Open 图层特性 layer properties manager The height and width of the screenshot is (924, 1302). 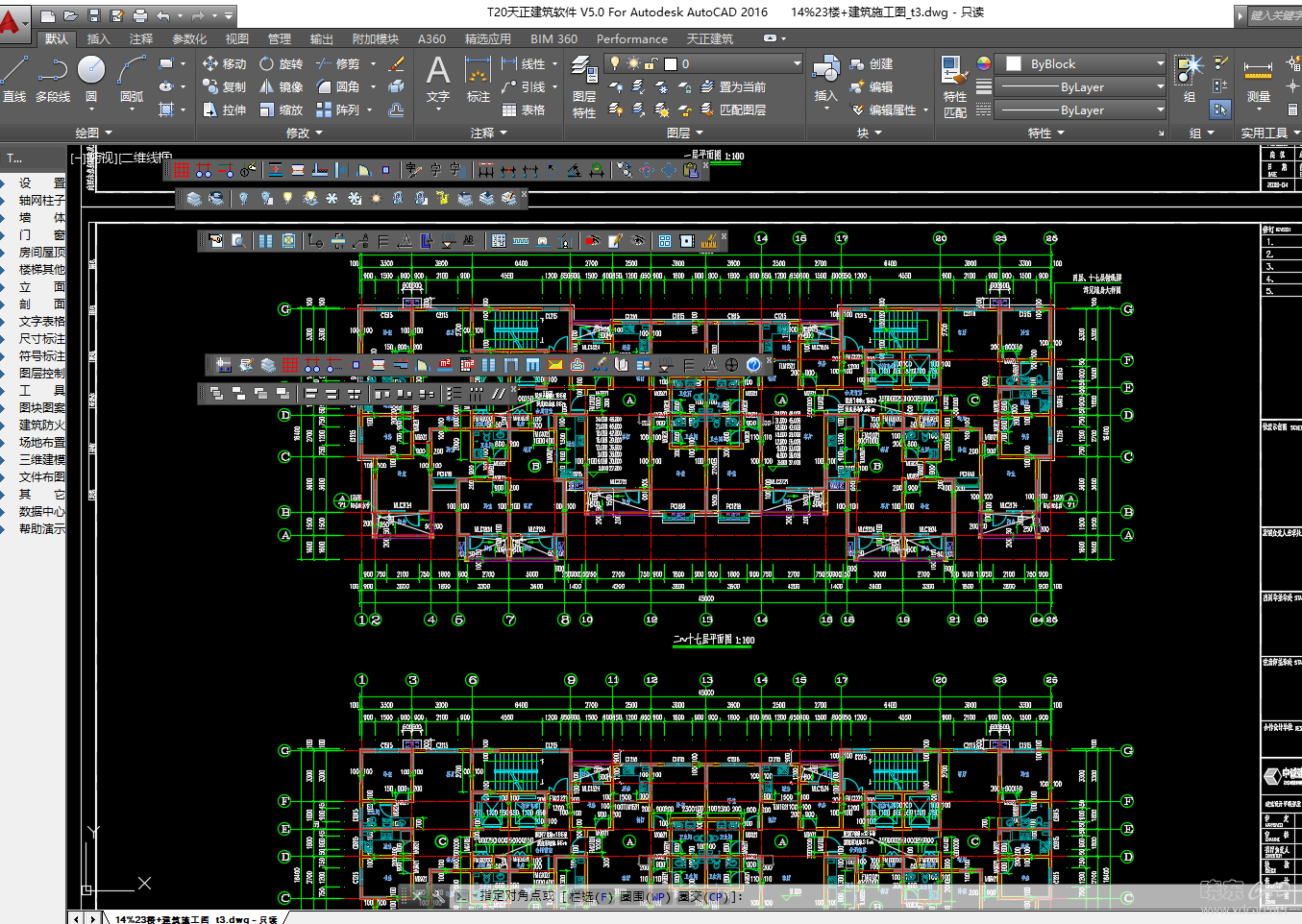(584, 86)
